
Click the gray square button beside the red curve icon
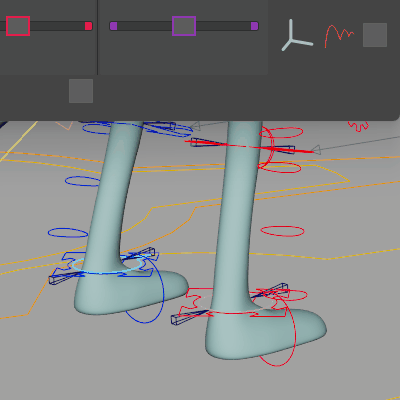(x=375, y=35)
